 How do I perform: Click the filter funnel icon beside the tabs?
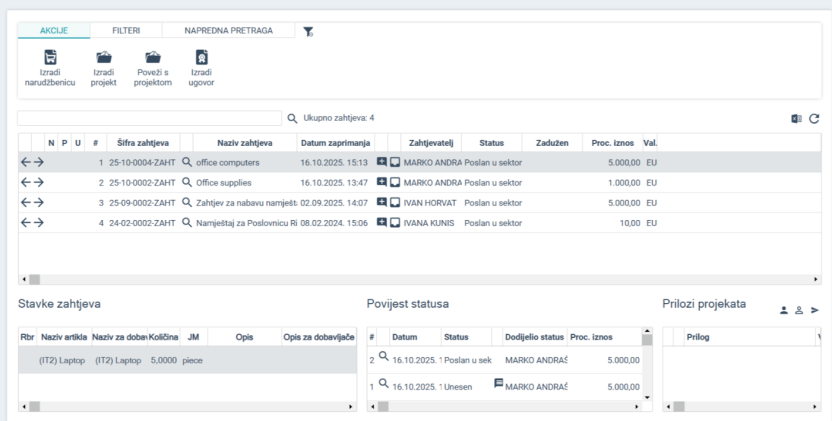point(308,32)
